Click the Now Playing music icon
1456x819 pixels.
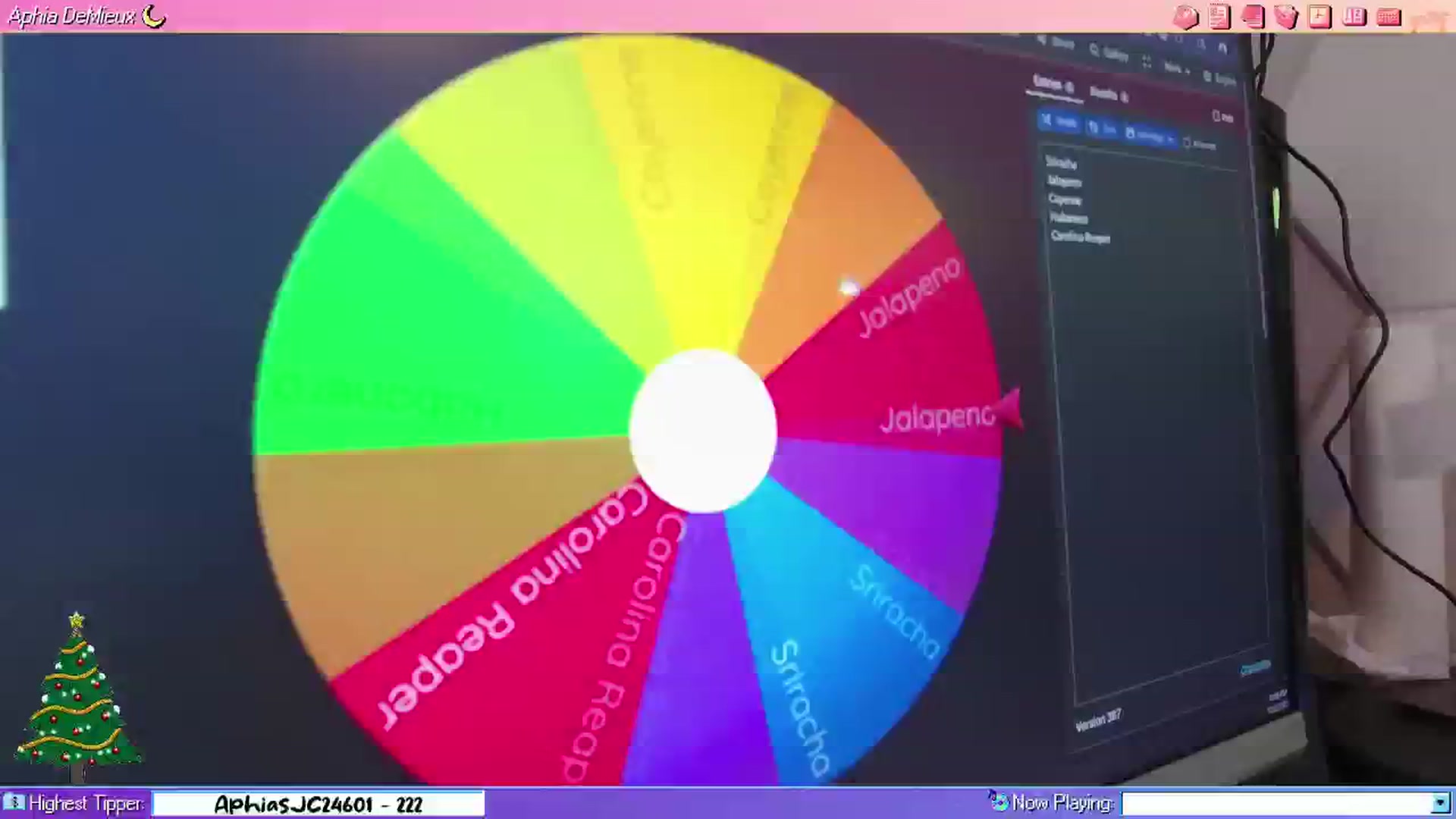(x=998, y=802)
